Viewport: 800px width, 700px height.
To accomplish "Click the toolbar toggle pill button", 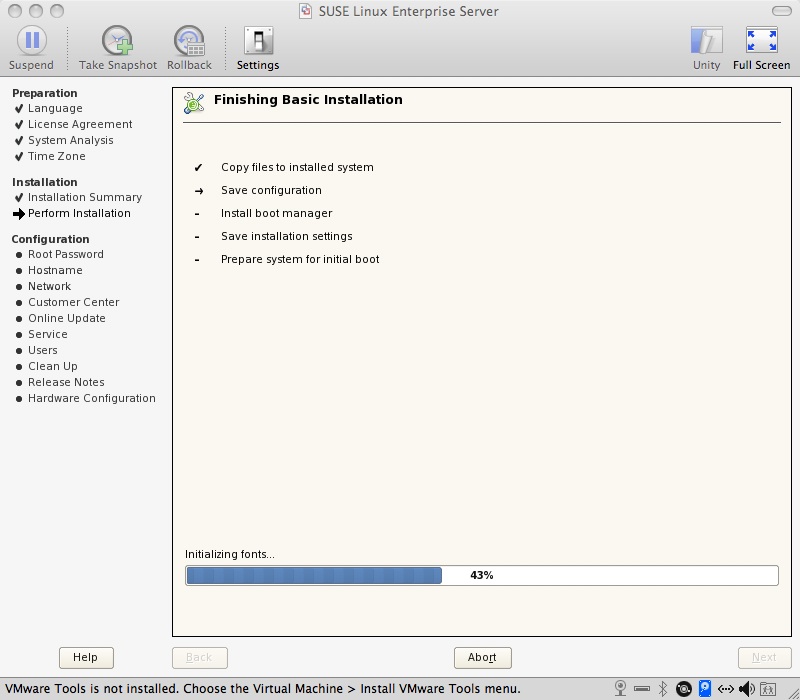I will [x=782, y=11].
